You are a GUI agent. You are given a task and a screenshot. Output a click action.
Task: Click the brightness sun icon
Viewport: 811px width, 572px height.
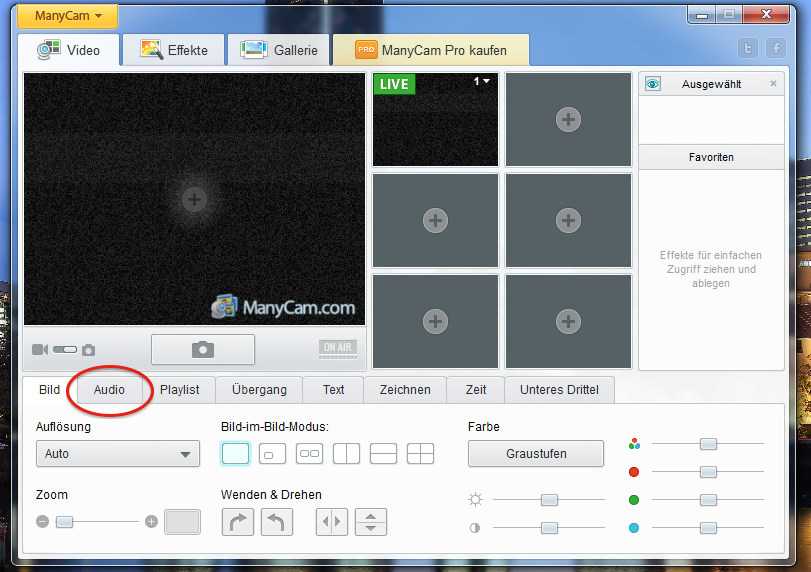475,500
